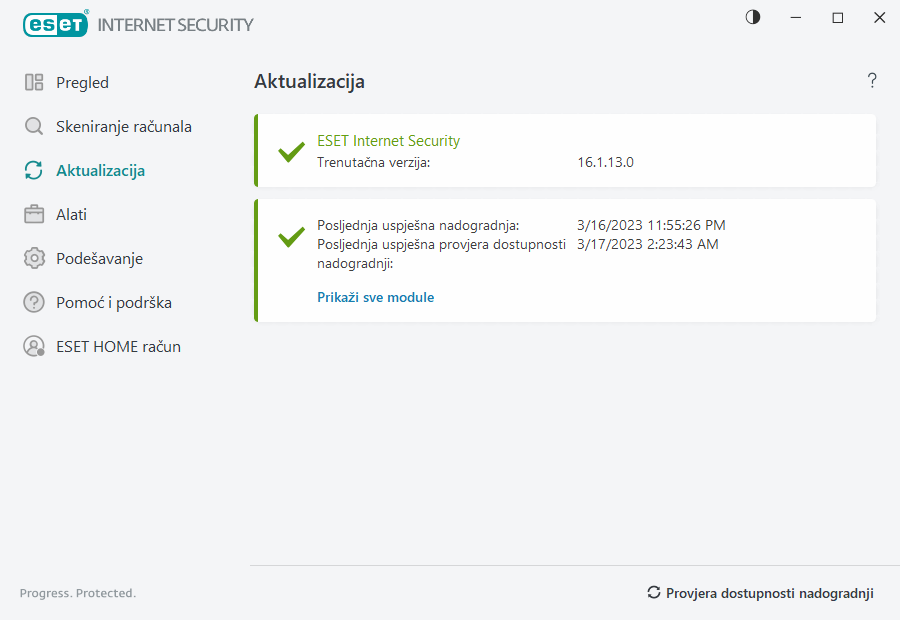Click the Pomoć i podrška question icon
900x620 pixels.
point(34,303)
